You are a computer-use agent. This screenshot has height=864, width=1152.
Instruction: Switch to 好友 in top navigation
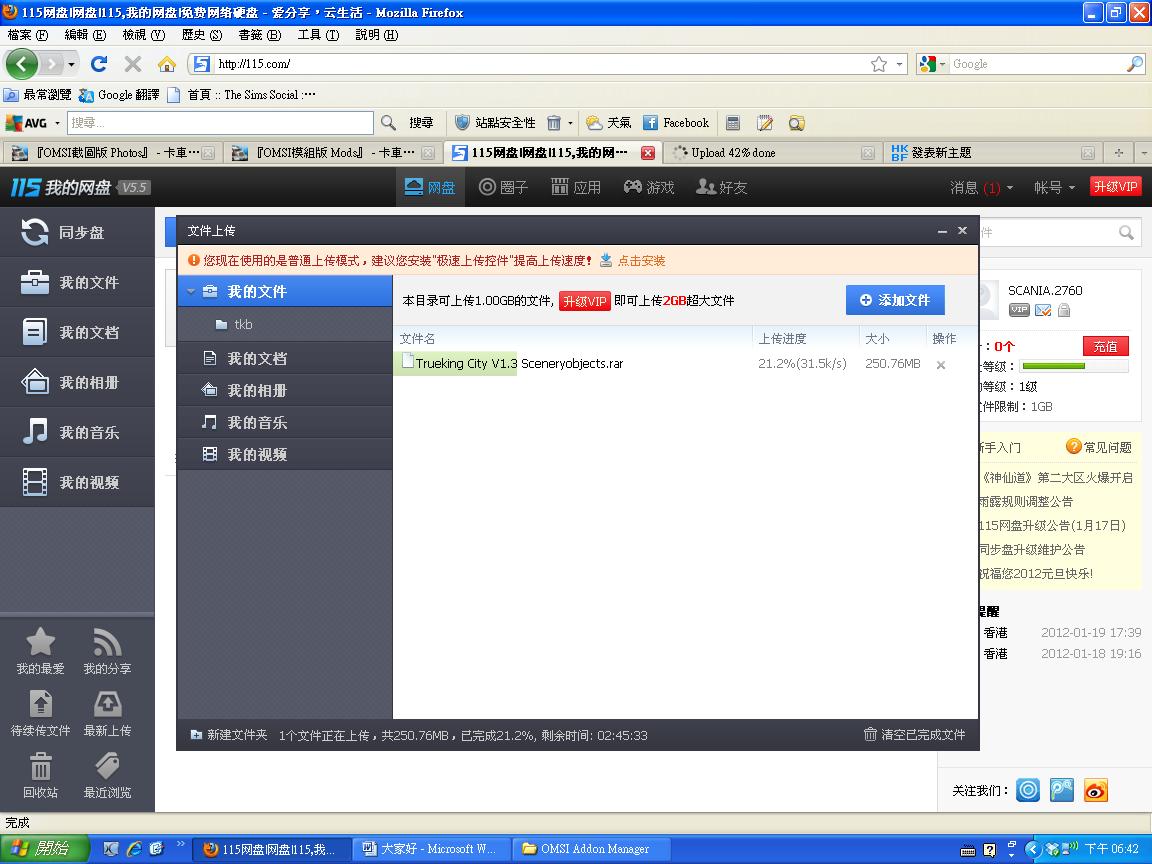point(721,187)
